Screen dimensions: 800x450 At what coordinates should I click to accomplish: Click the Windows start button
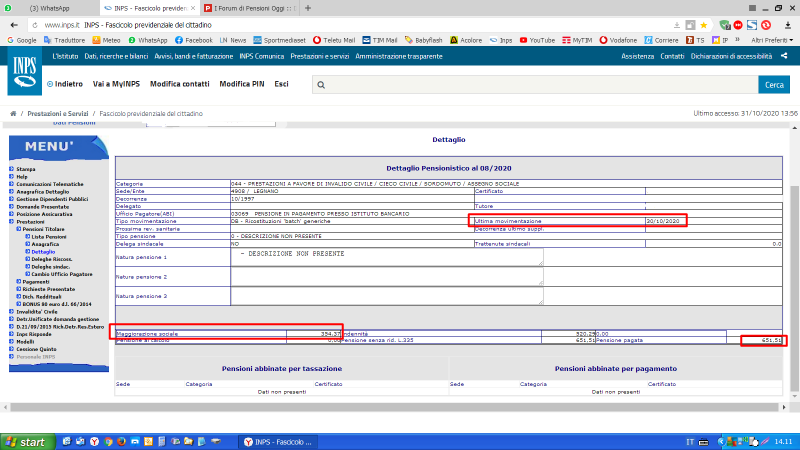26,441
